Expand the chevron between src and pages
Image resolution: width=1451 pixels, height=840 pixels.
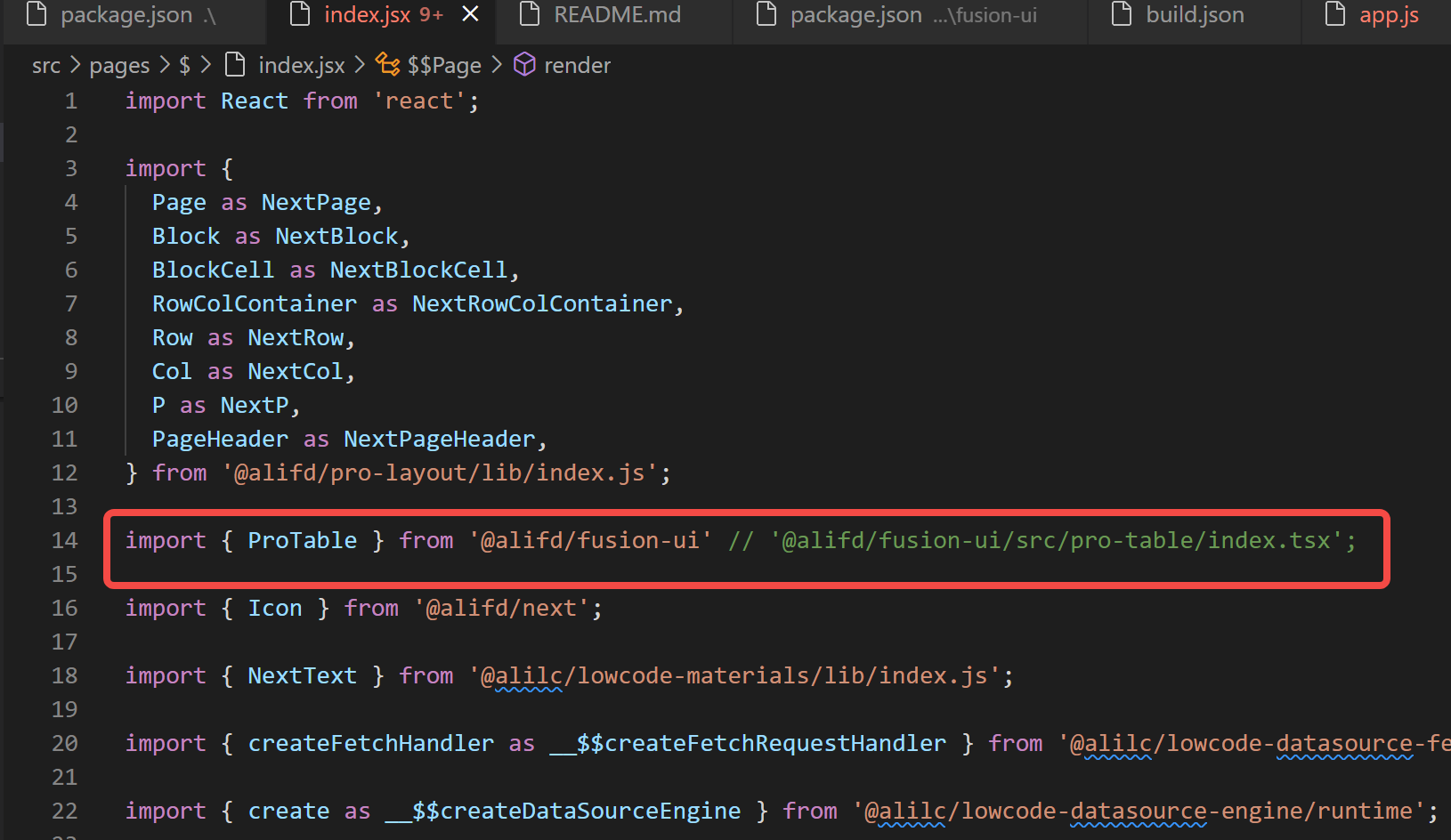pyautogui.click(x=75, y=65)
